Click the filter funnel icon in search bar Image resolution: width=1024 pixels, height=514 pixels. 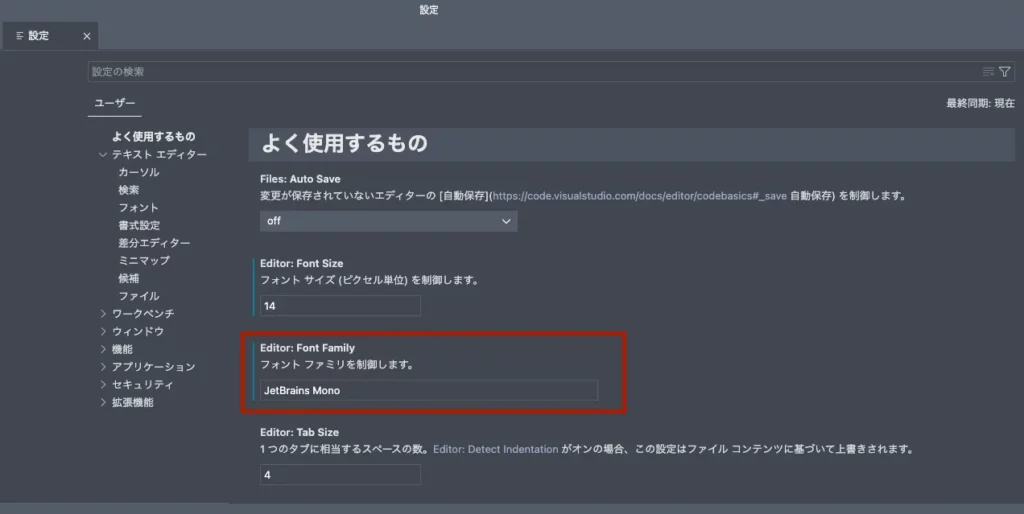(x=1005, y=72)
